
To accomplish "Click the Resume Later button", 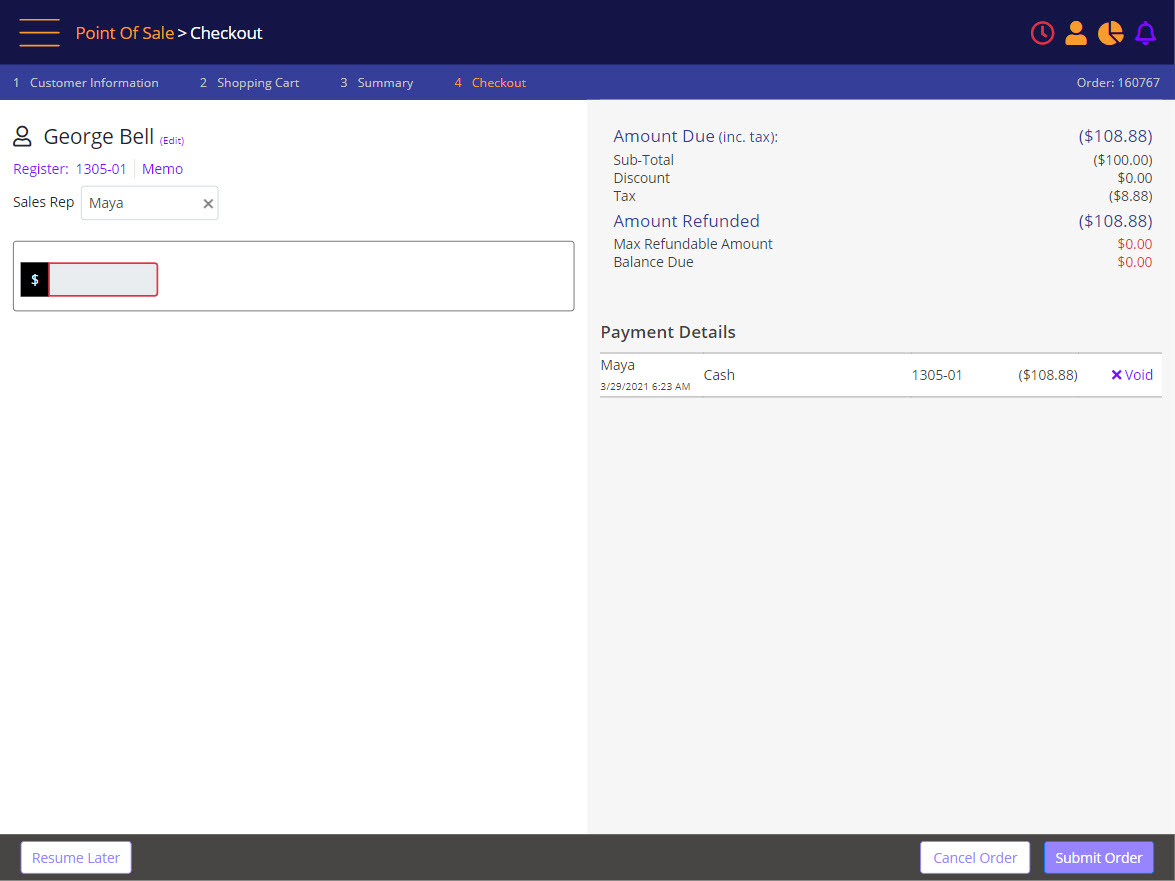I will coord(76,858).
